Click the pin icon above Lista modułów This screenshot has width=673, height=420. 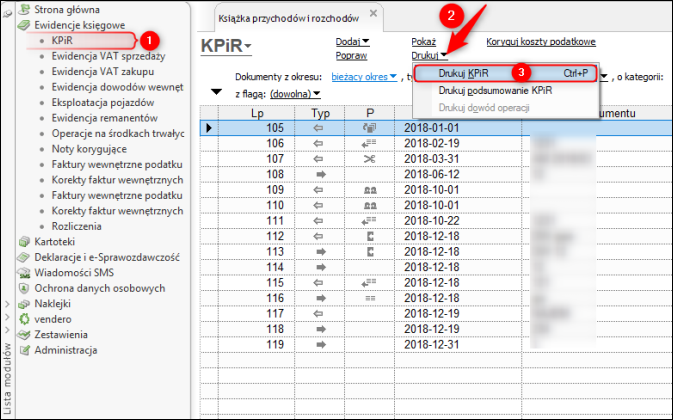(7, 13)
